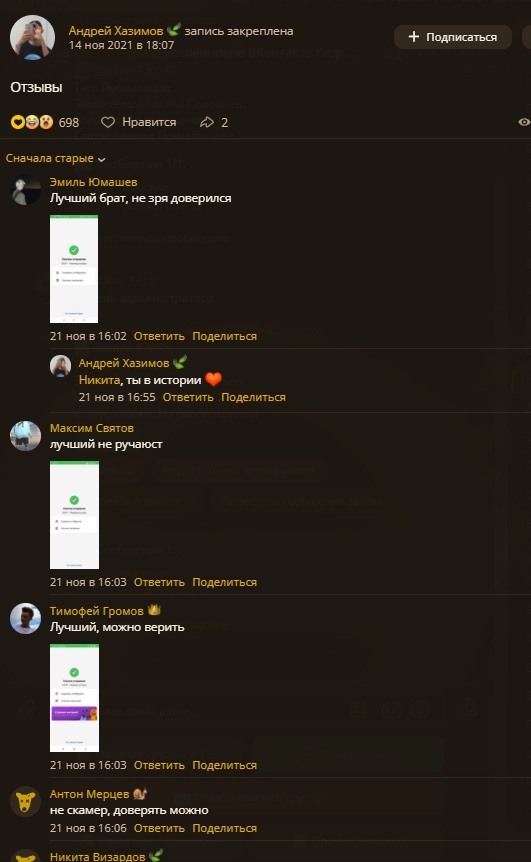Open Андрей Хазимов's post author avatar
Viewport: 531px width, 862px height.
[x=32, y=37]
